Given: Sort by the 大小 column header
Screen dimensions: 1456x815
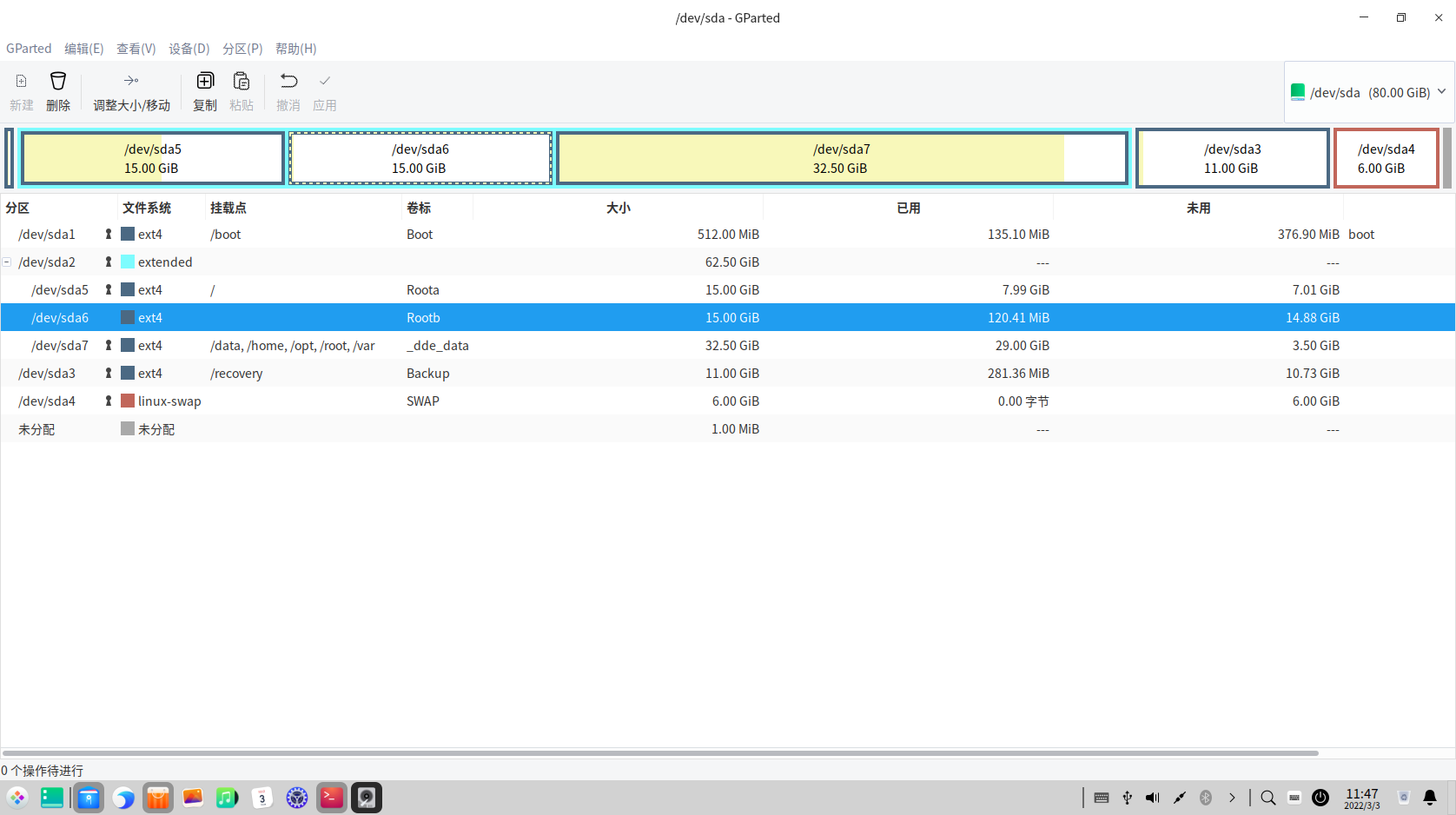Looking at the screenshot, I should coord(618,208).
